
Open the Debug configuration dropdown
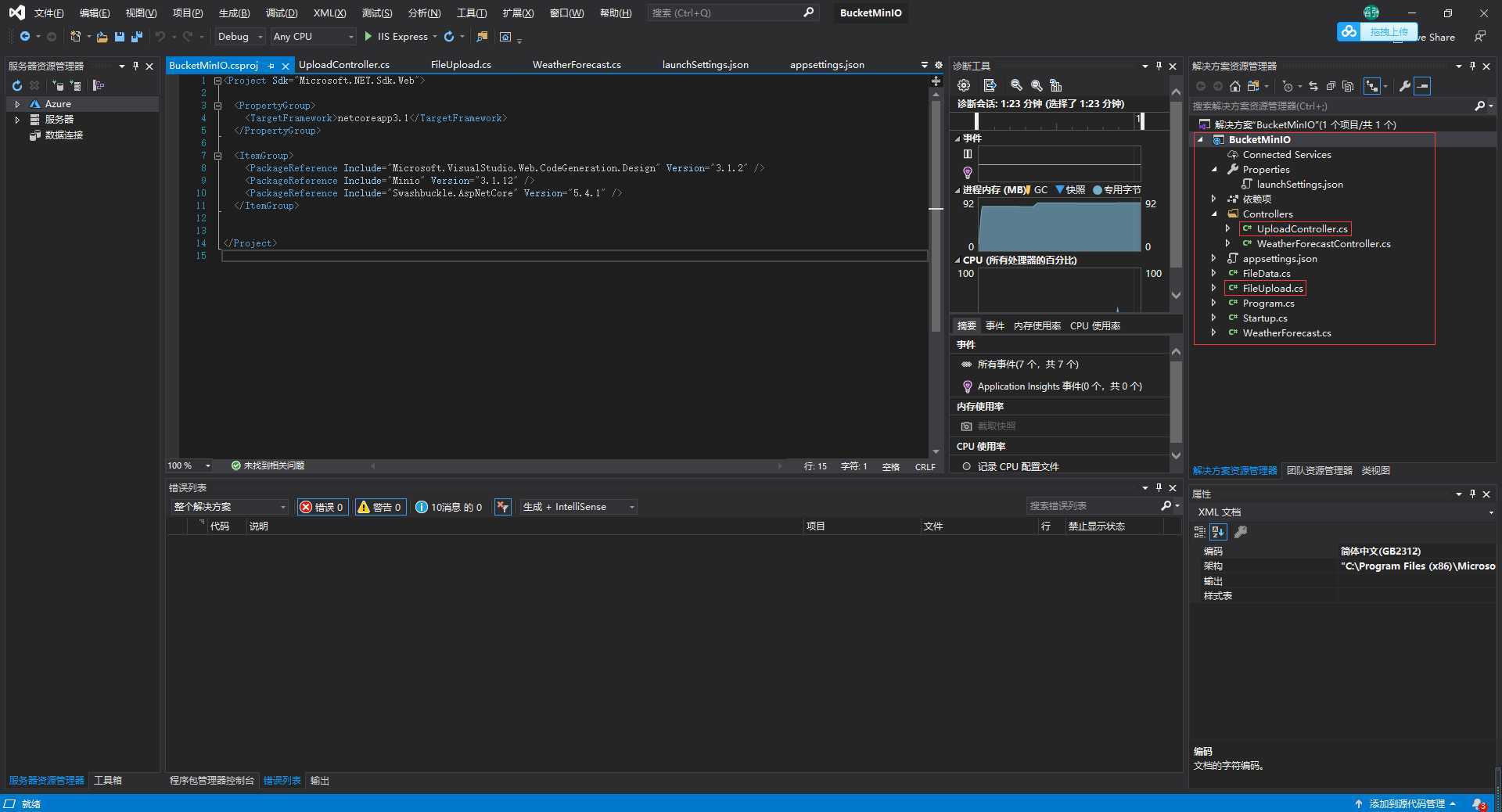[240, 37]
